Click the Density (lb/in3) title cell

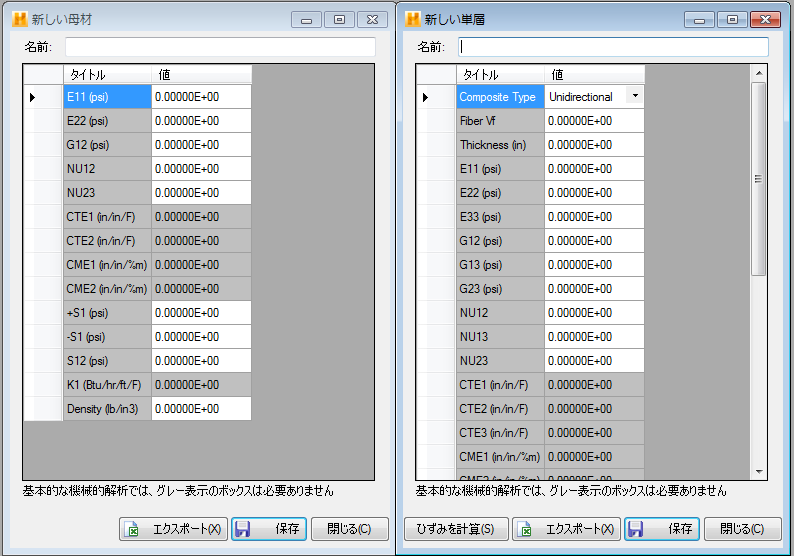click(x=107, y=409)
